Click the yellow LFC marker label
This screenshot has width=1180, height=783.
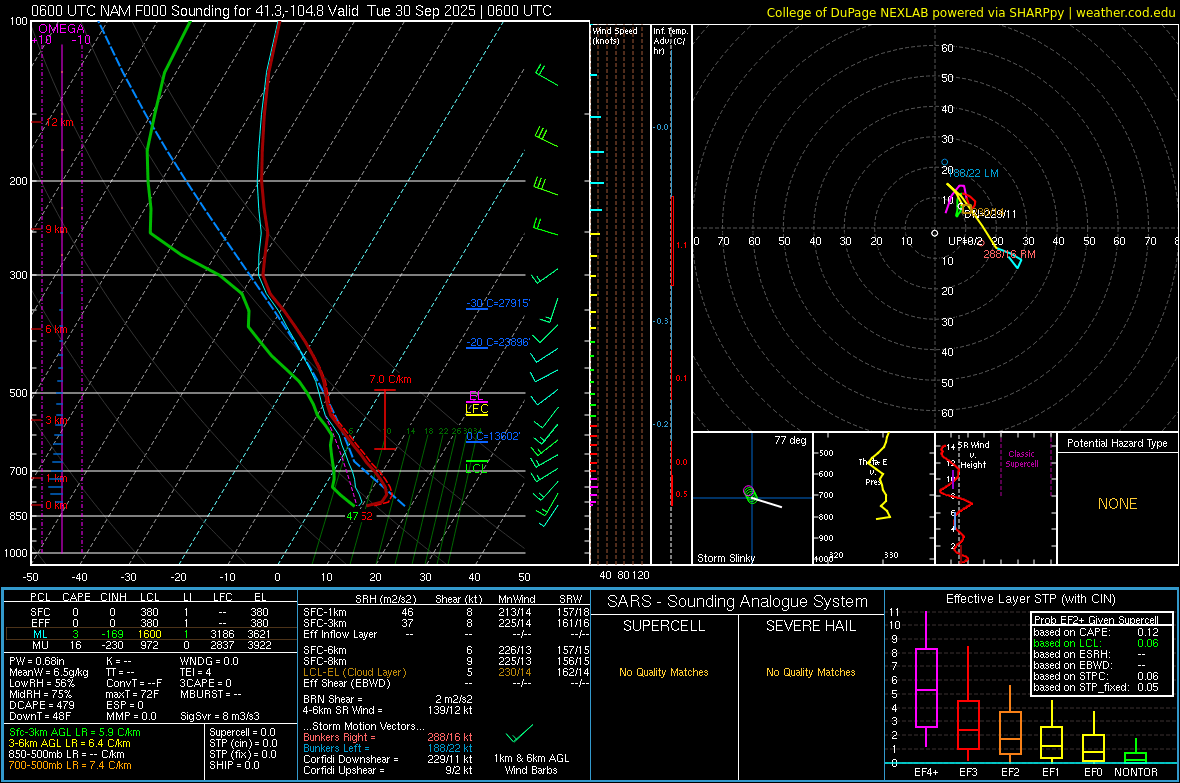pos(476,409)
